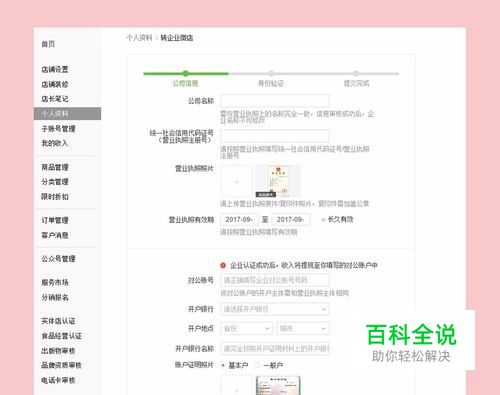Open 子账号管理 in the sidebar
Image resolution: width=500 pixels, height=395 pixels.
(58, 129)
